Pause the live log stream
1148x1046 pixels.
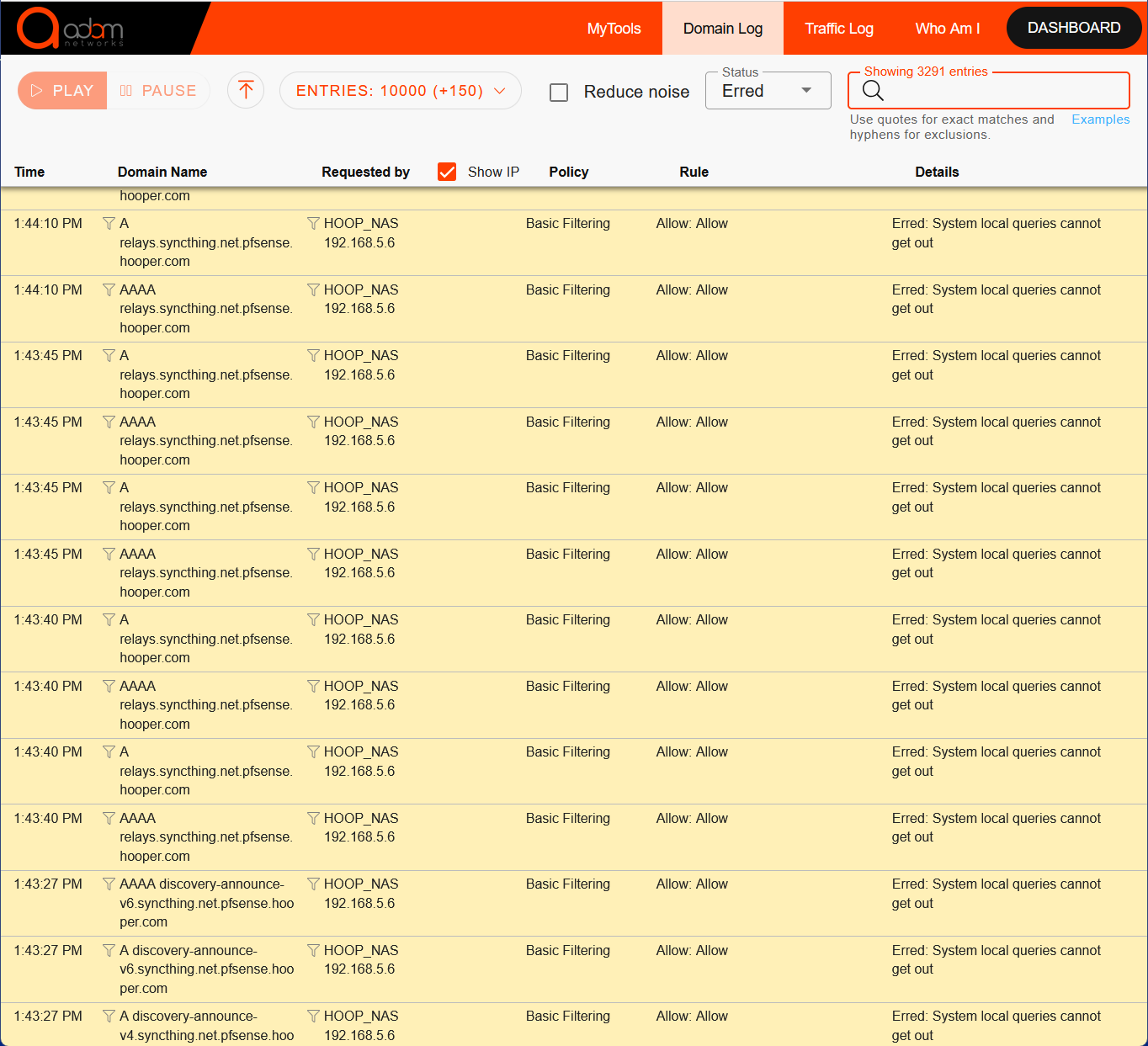tap(158, 91)
